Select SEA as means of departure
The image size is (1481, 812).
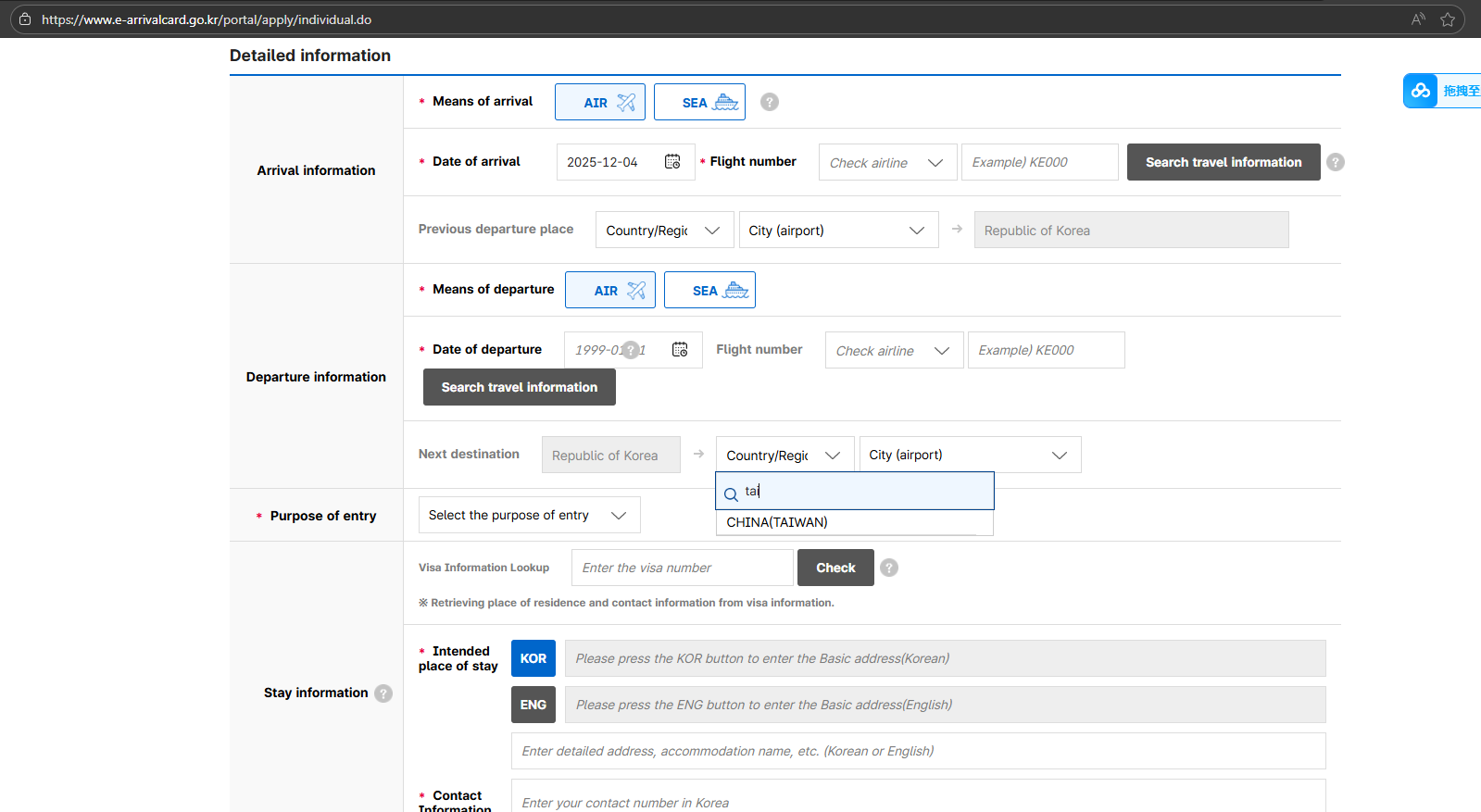tap(709, 290)
